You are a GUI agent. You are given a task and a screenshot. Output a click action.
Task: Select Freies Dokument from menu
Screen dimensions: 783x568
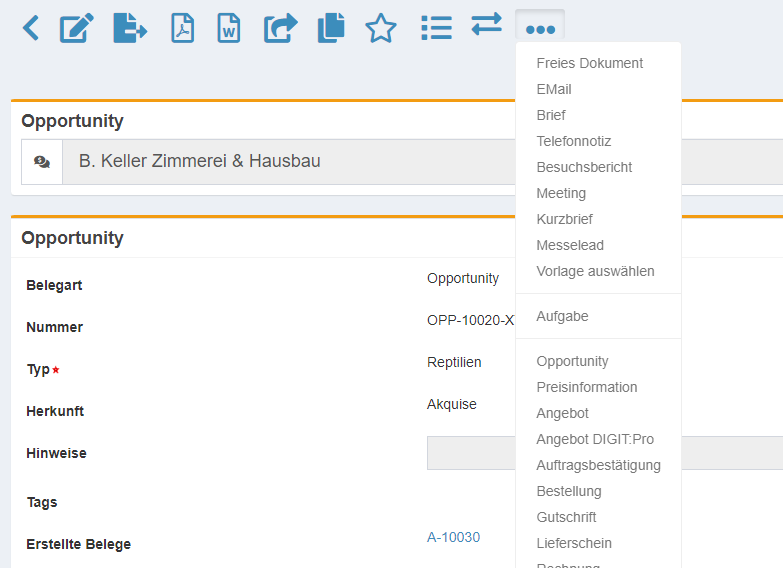589,63
